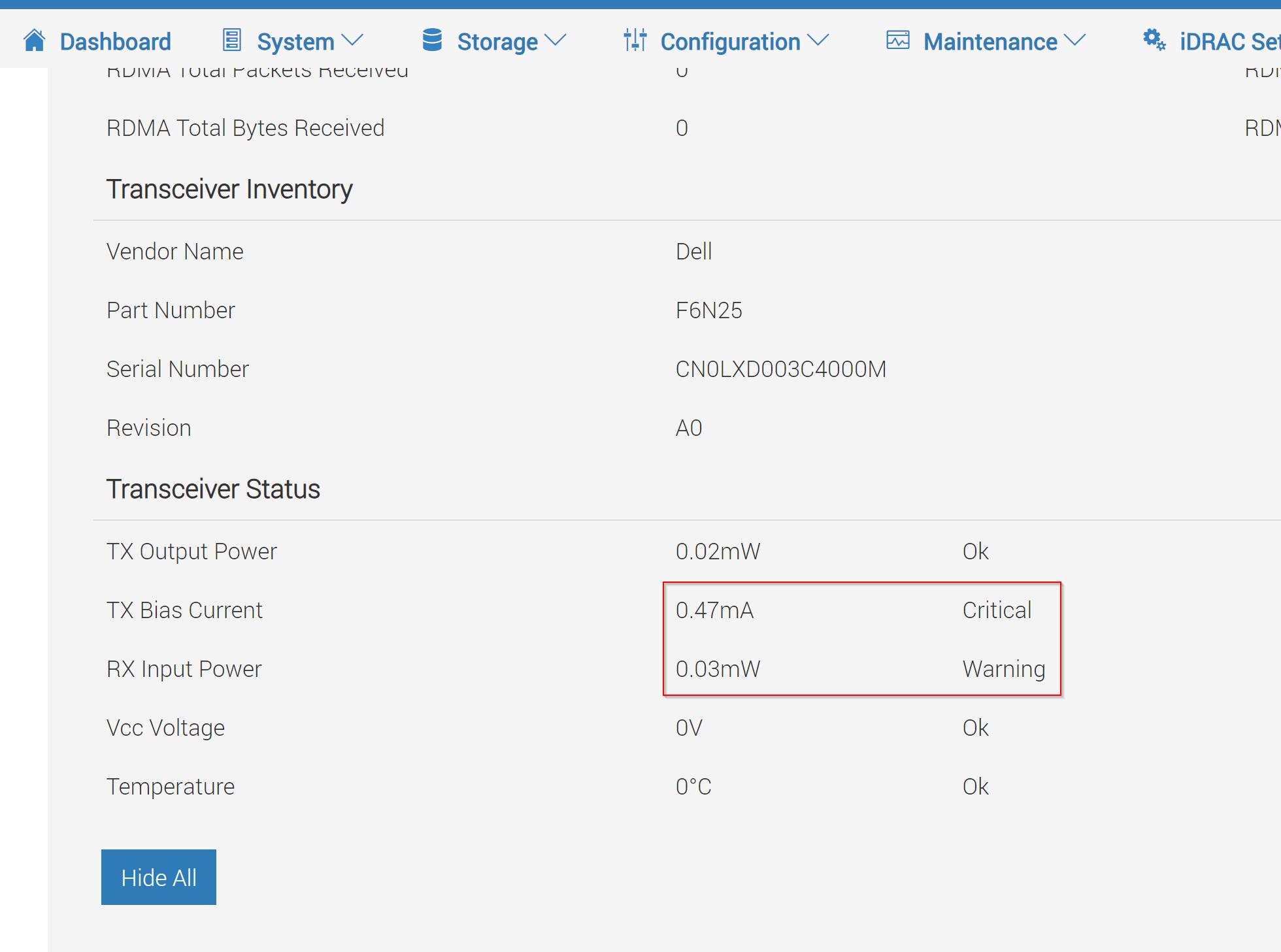The height and width of the screenshot is (952, 1281).
Task: Open the Dashboard menu item
Action: (x=115, y=42)
